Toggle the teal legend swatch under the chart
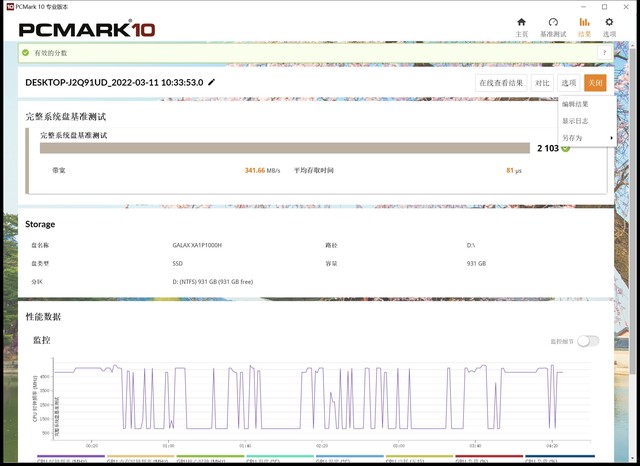This screenshot has height=466, width=640. (x=280, y=456)
